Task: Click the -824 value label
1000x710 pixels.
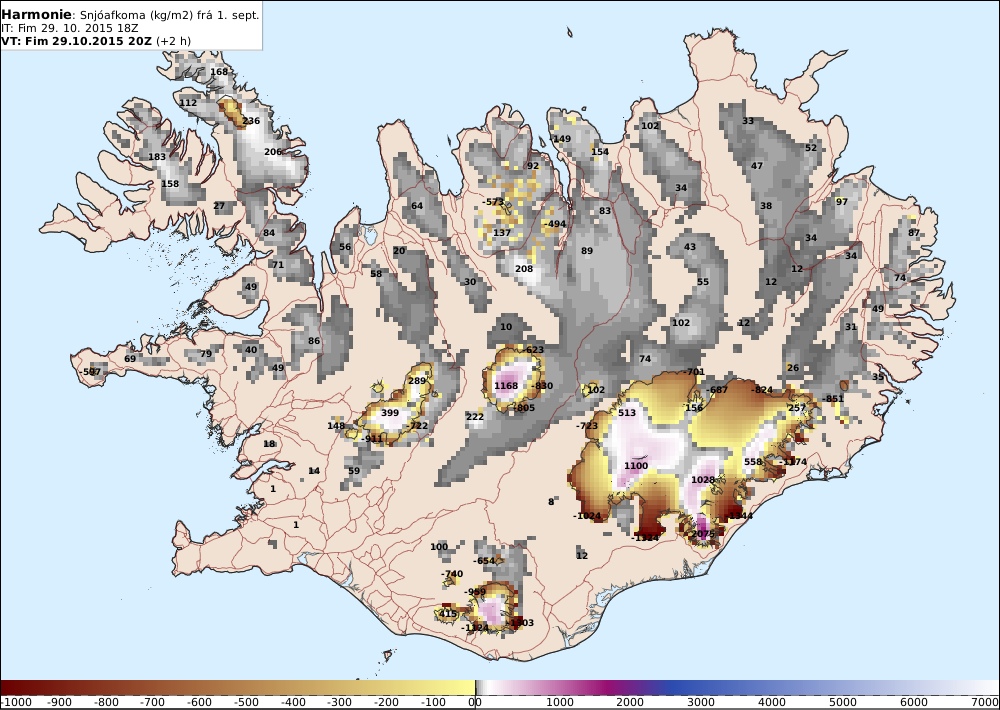Action: (x=762, y=390)
